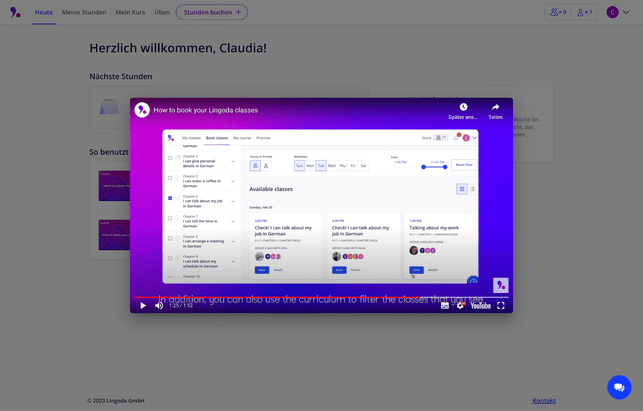The image size is (643, 411).
Task: Open the Lingoda channel avatar in video
Action: coord(142,110)
